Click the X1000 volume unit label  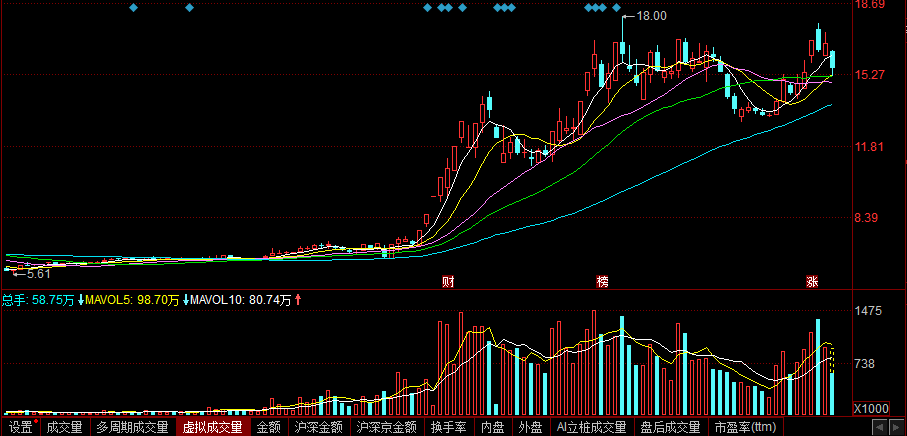coord(872,409)
